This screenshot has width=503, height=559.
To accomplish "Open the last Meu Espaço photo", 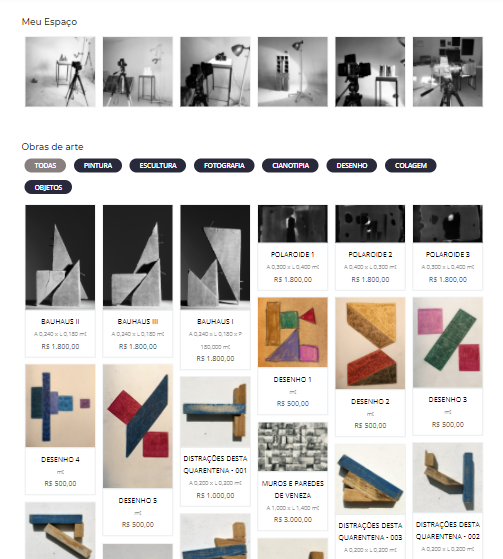I will (x=448, y=72).
